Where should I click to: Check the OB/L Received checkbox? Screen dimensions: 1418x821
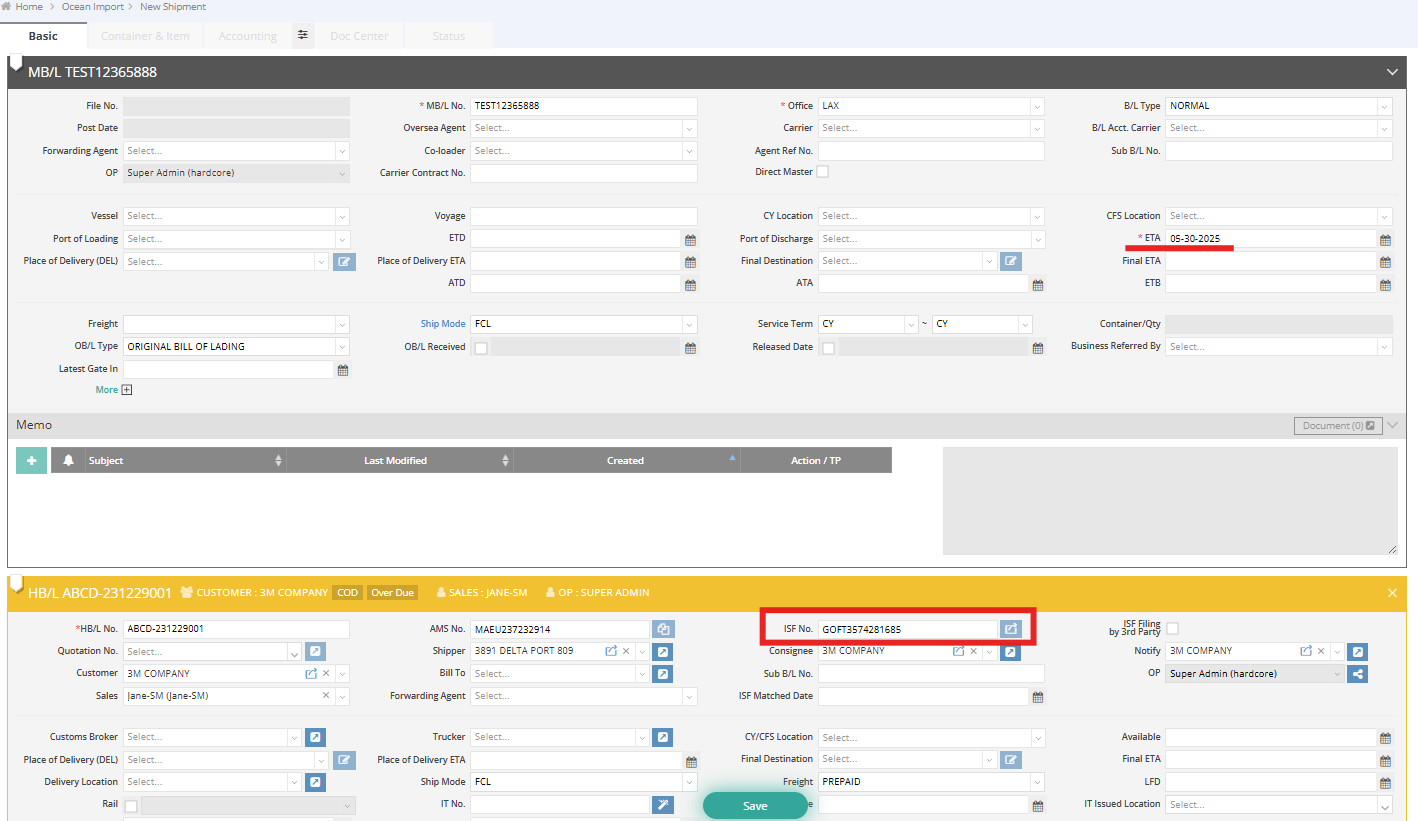tap(481, 347)
